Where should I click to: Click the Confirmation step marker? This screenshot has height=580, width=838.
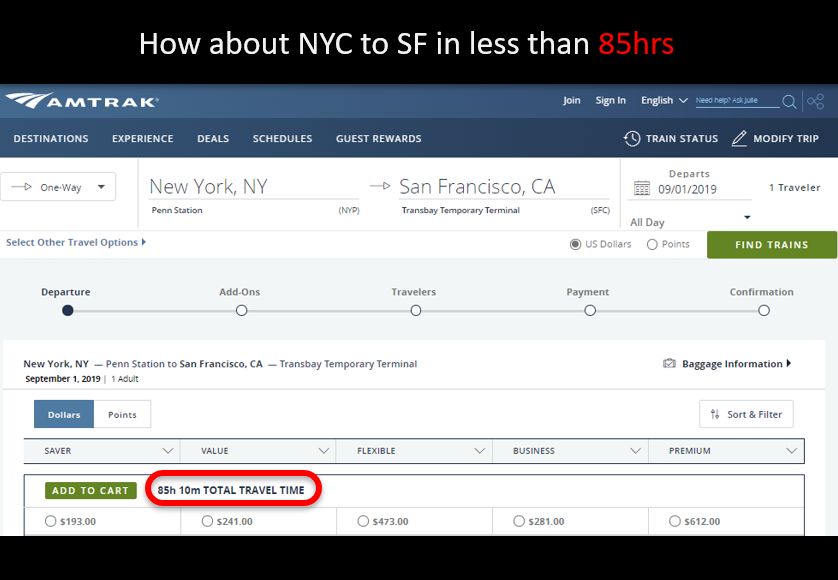point(764,311)
